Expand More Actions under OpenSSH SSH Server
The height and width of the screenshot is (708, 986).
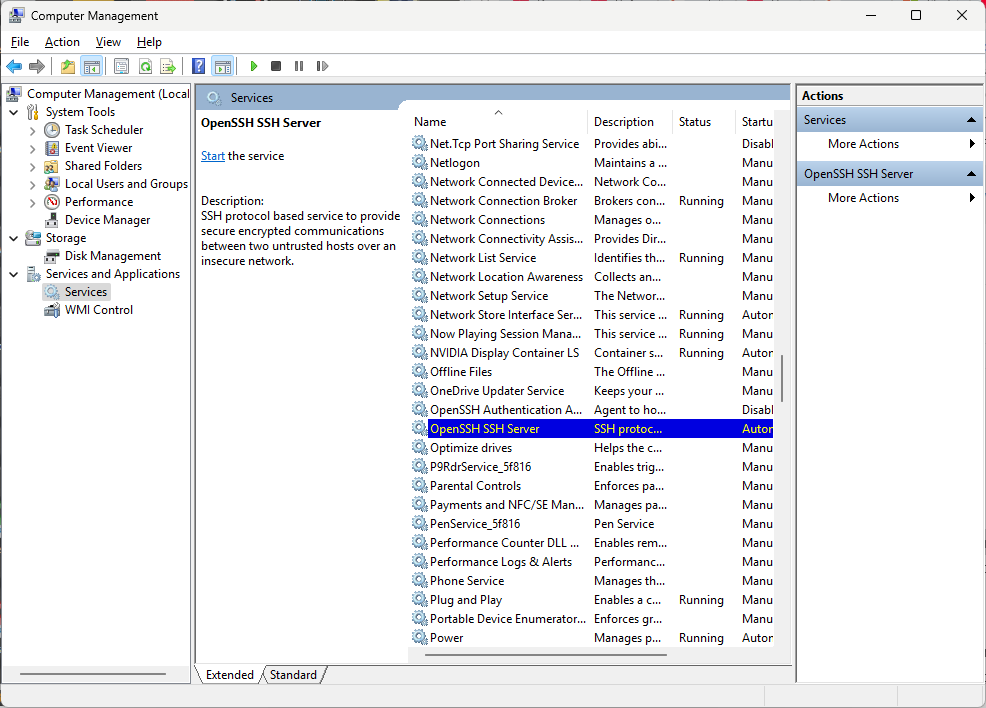pyautogui.click(x=863, y=198)
